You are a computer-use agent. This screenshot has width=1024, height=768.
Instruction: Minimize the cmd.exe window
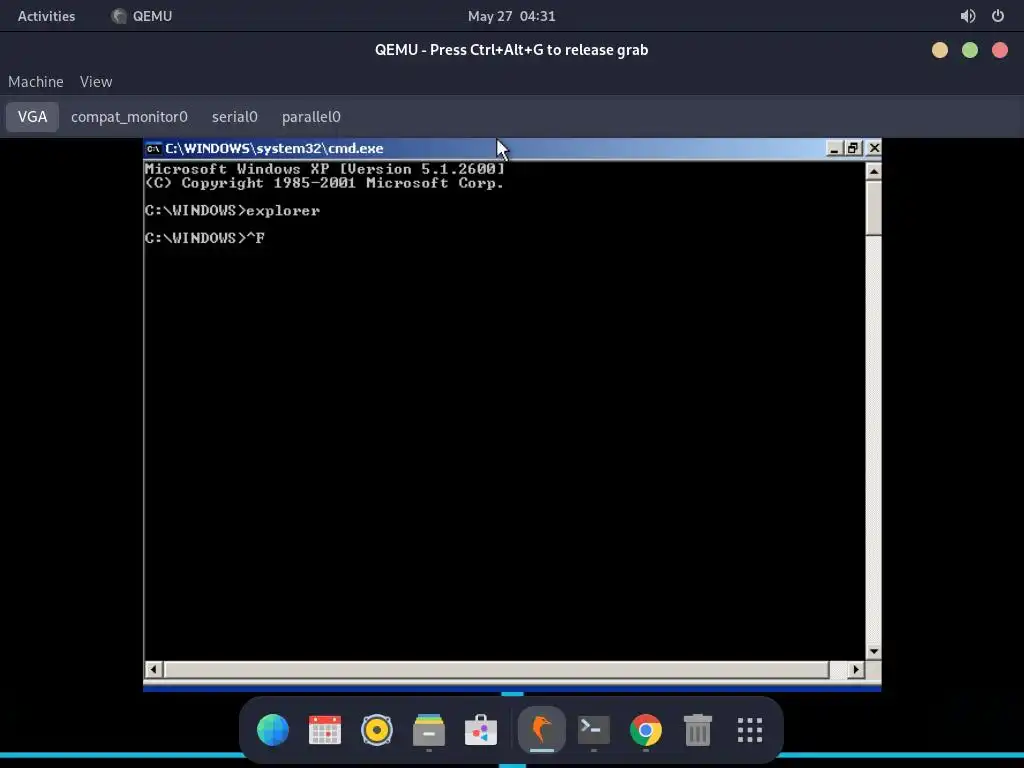click(x=834, y=148)
